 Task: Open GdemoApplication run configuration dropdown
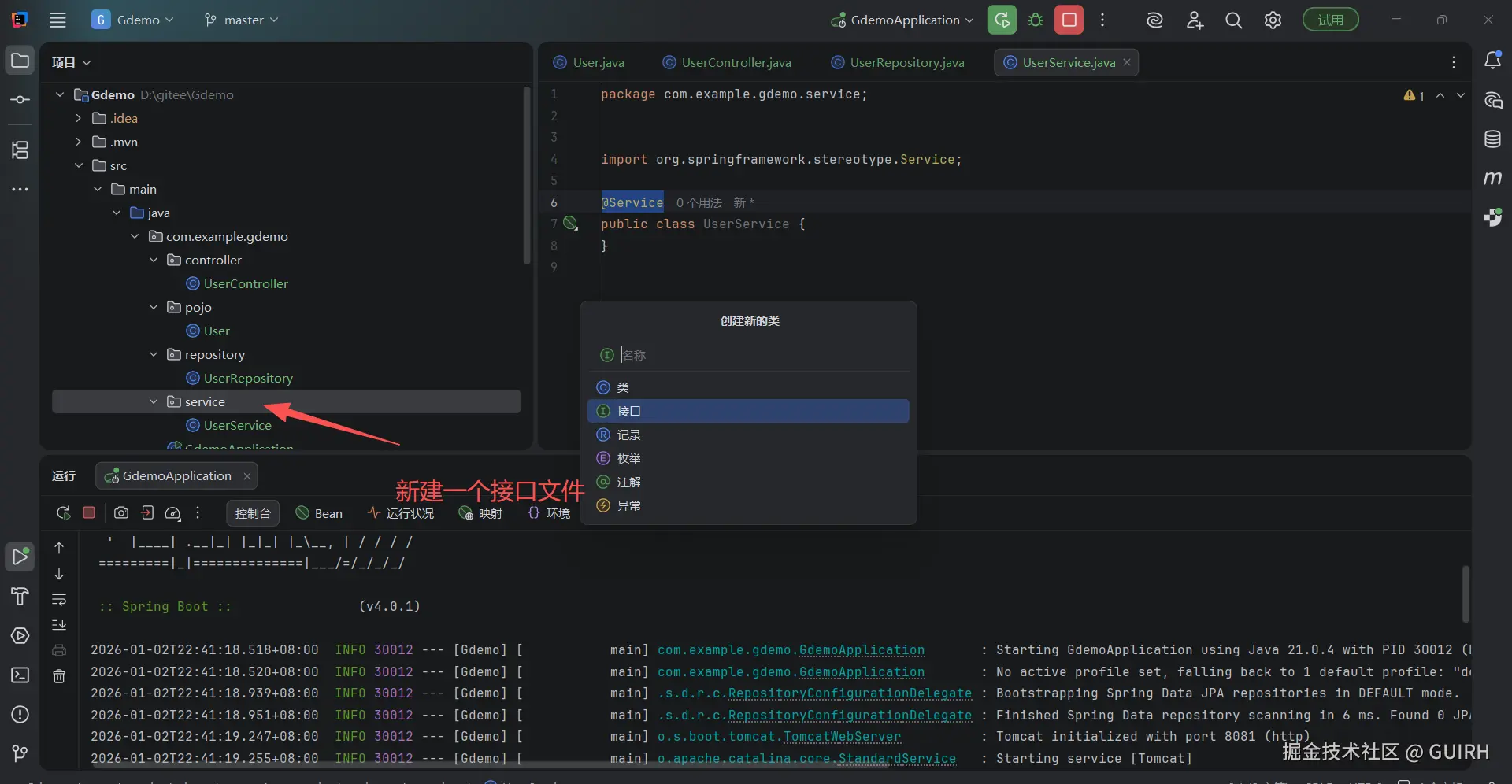[902, 20]
